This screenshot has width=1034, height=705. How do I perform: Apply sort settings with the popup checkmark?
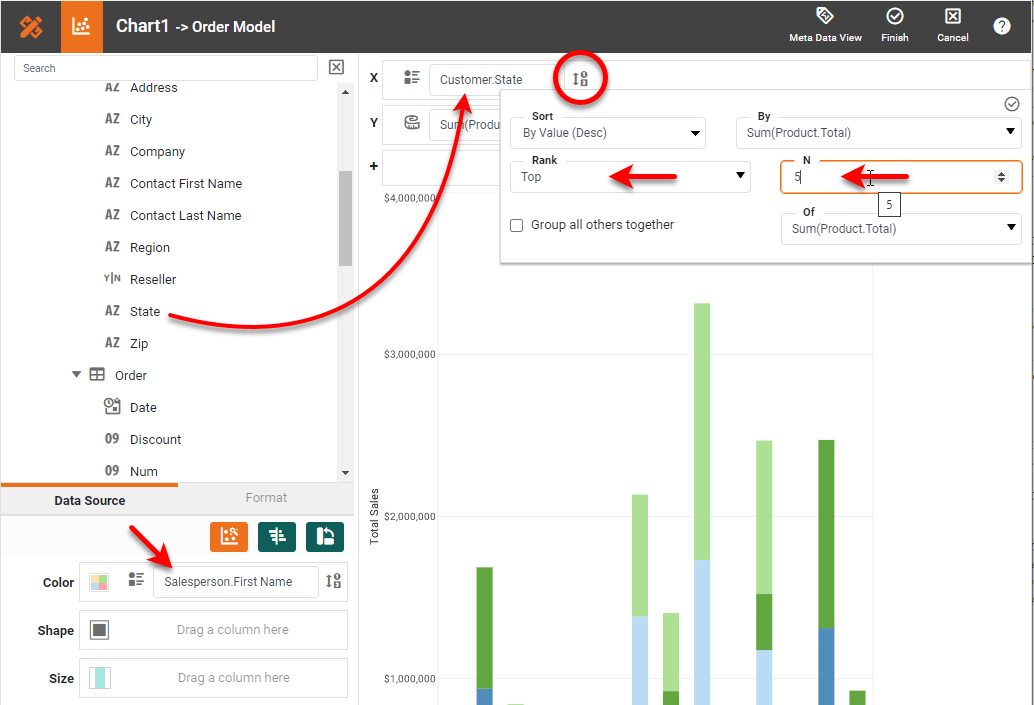(1011, 104)
